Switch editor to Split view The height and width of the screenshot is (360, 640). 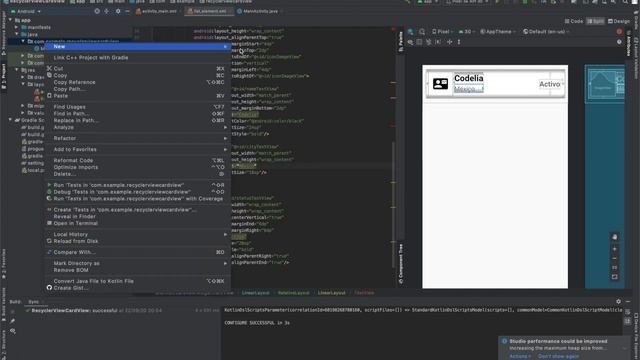point(596,21)
